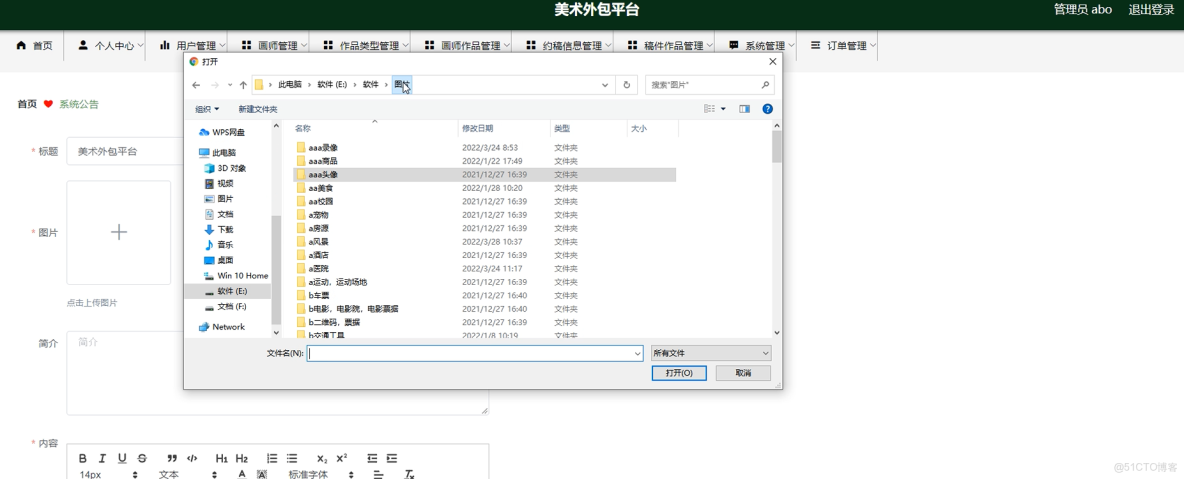The height and width of the screenshot is (479, 1184).
Task: Insert a blockquote in the editor
Action: tap(172, 459)
